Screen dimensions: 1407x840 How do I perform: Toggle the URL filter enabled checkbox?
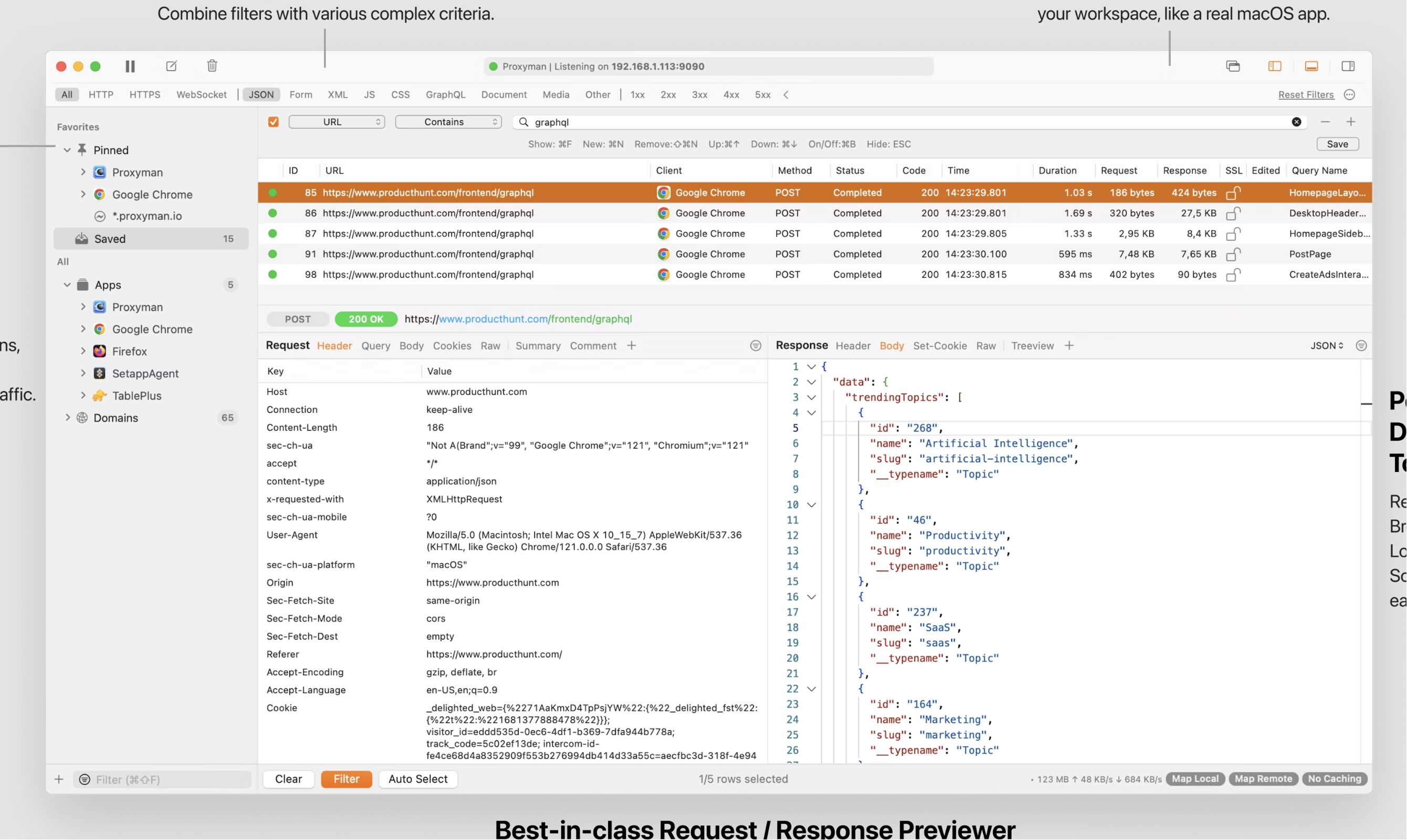click(274, 122)
